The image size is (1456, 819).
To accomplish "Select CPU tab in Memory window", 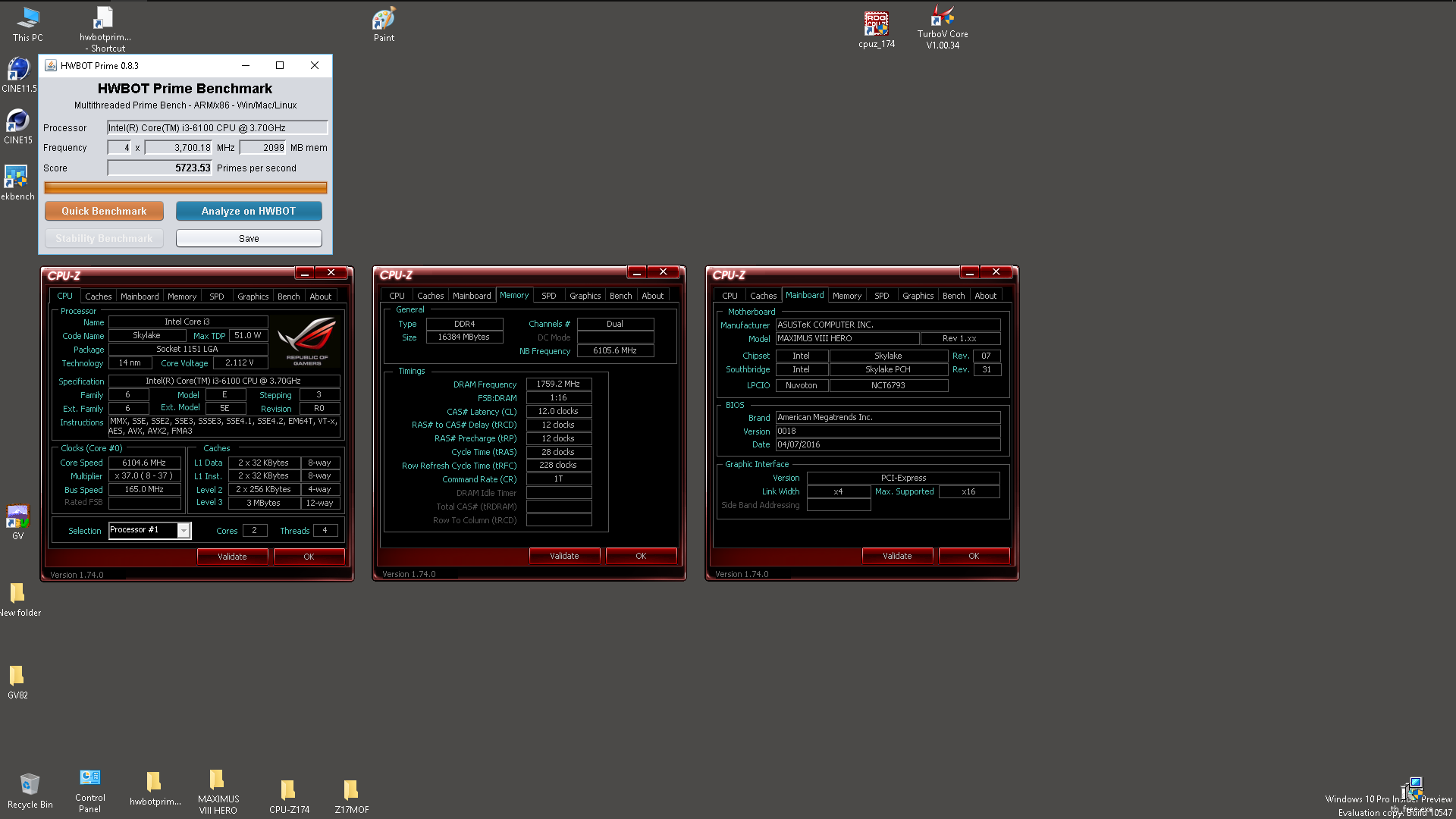I will coord(397,296).
